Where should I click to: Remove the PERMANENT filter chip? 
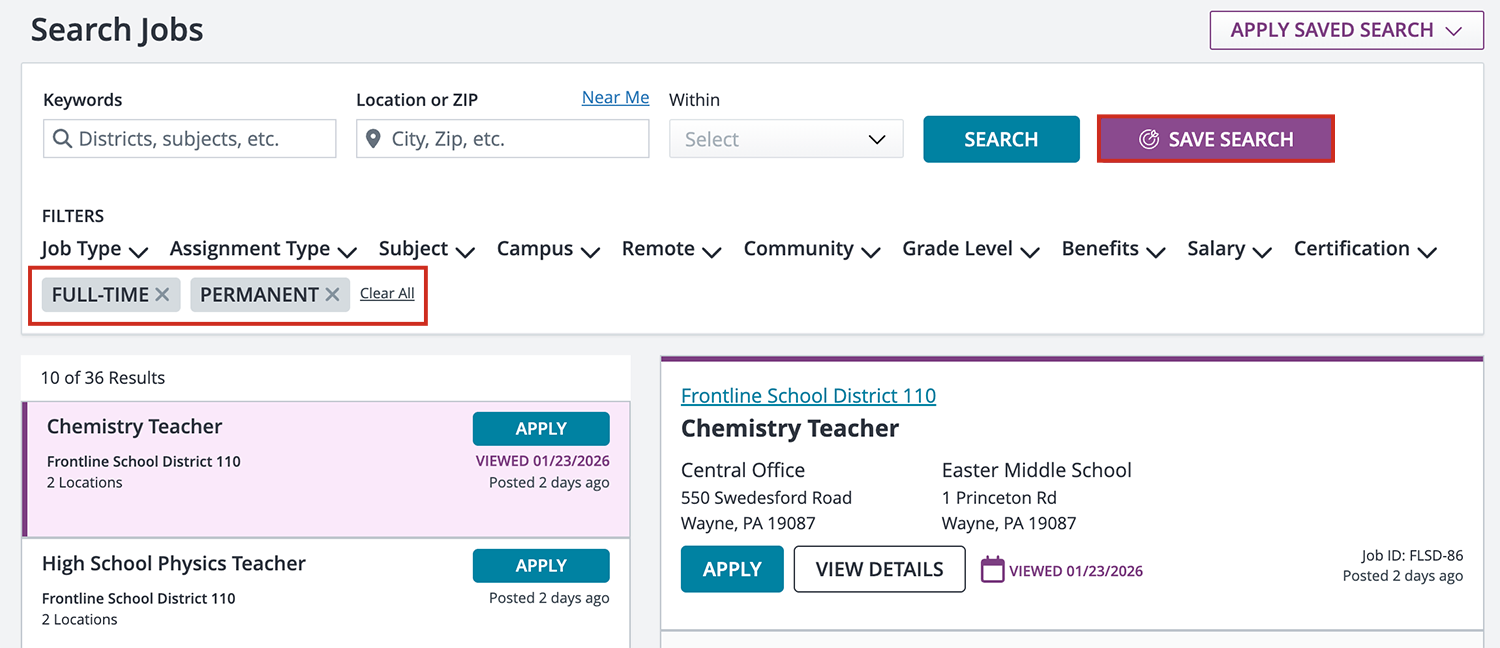(x=333, y=295)
